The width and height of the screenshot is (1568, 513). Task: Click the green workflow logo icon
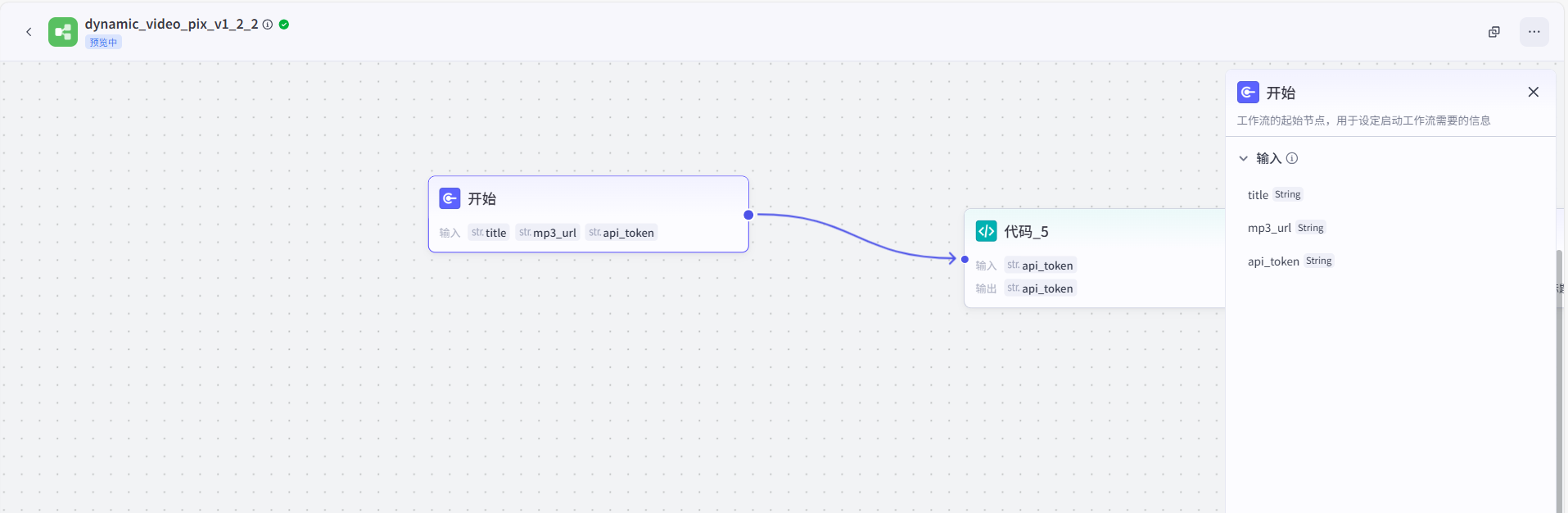(63, 32)
